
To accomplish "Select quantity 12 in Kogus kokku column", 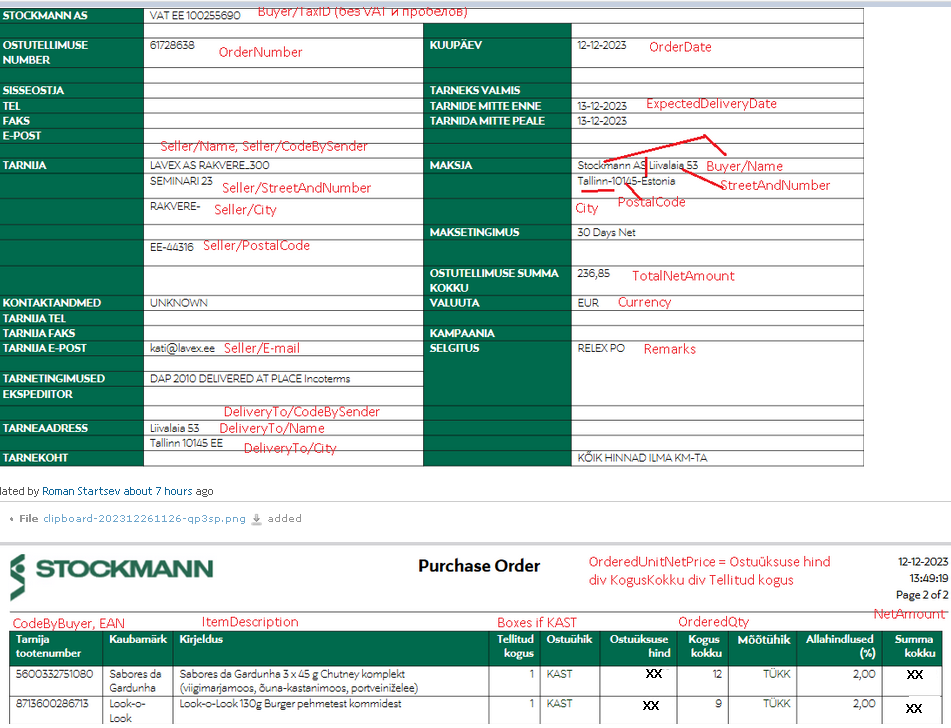I will (717, 674).
